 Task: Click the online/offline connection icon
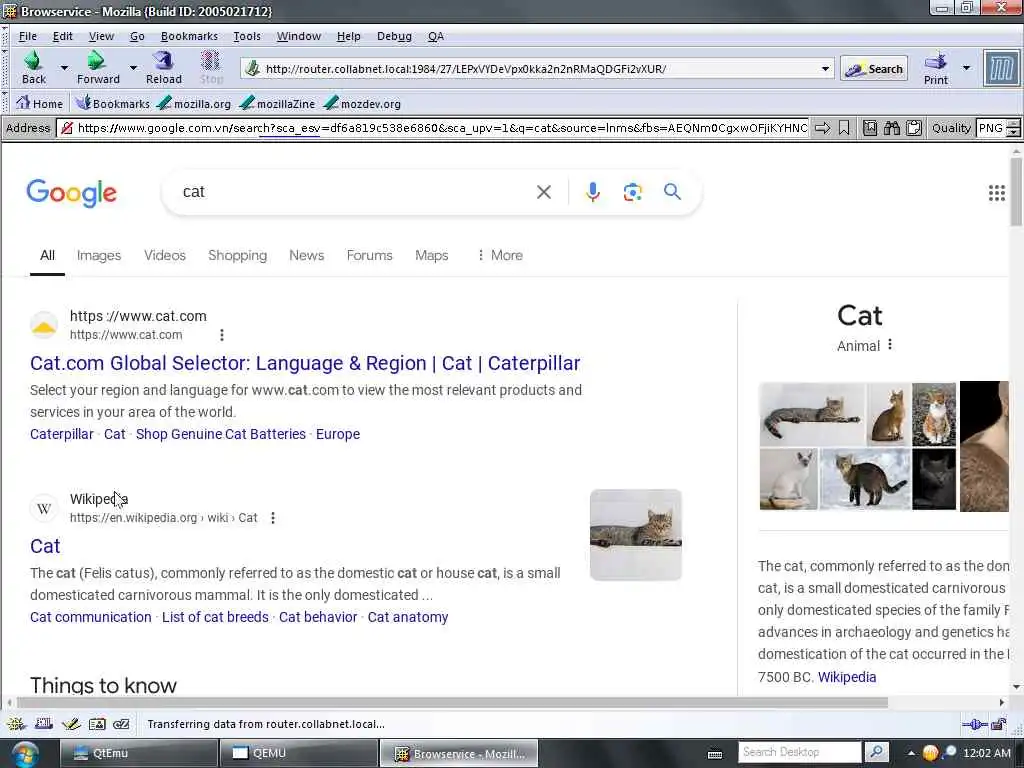point(975,724)
